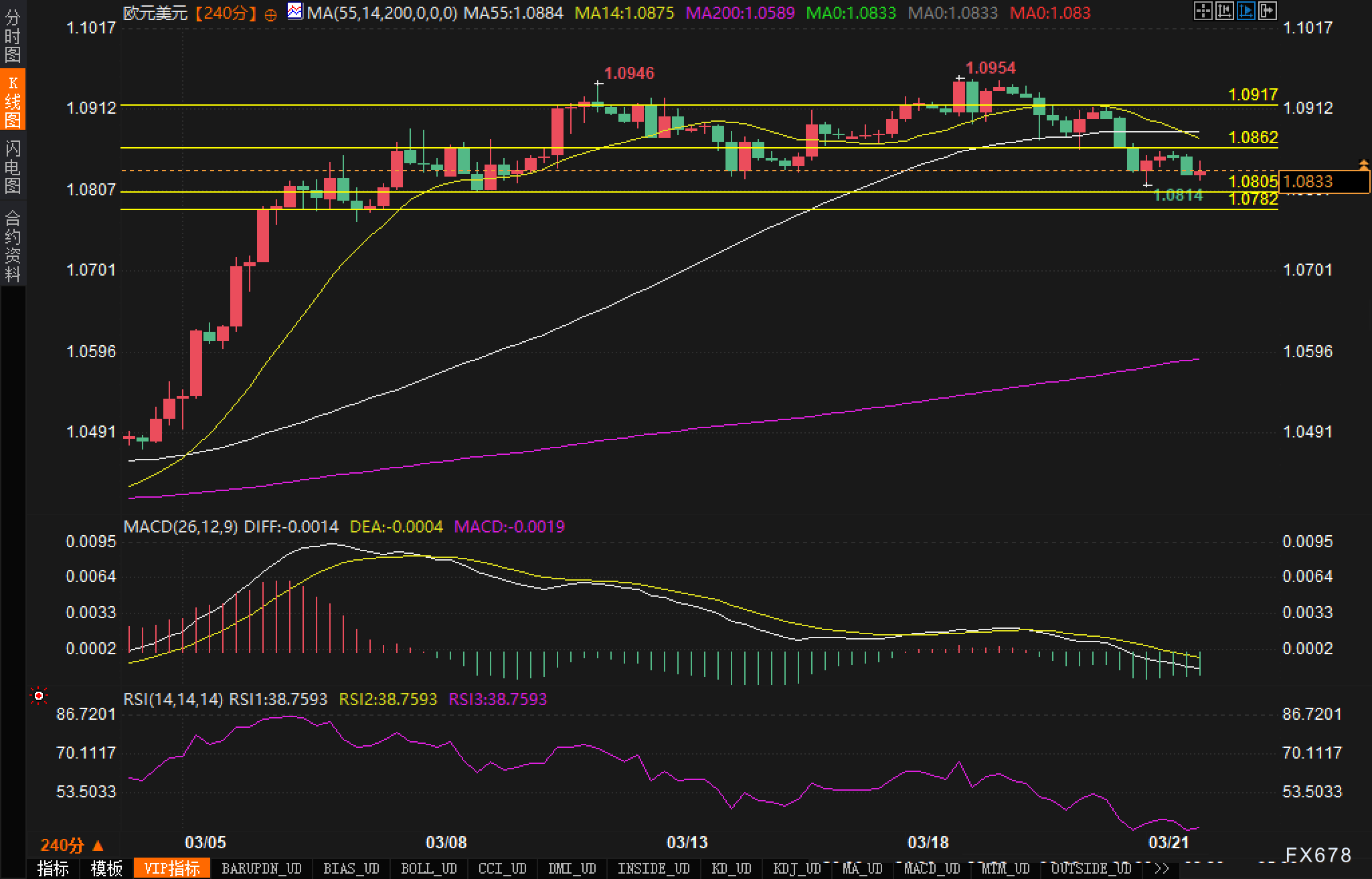Click the jump-to-start chart axis icon
Screen dimensions: 1372x879
(1224, 11)
